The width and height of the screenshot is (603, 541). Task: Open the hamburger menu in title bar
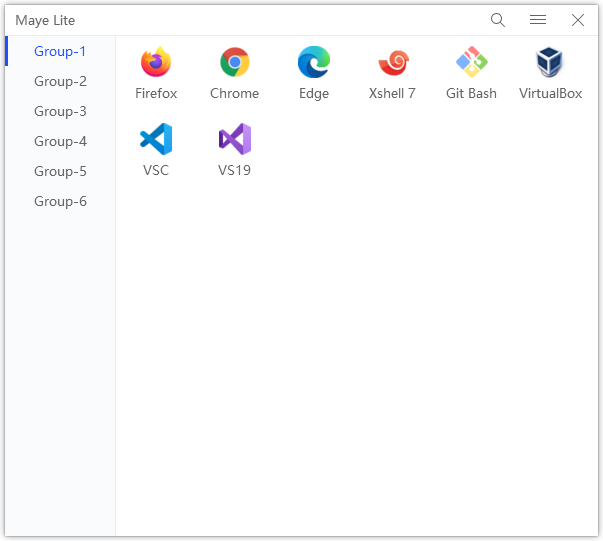538,20
